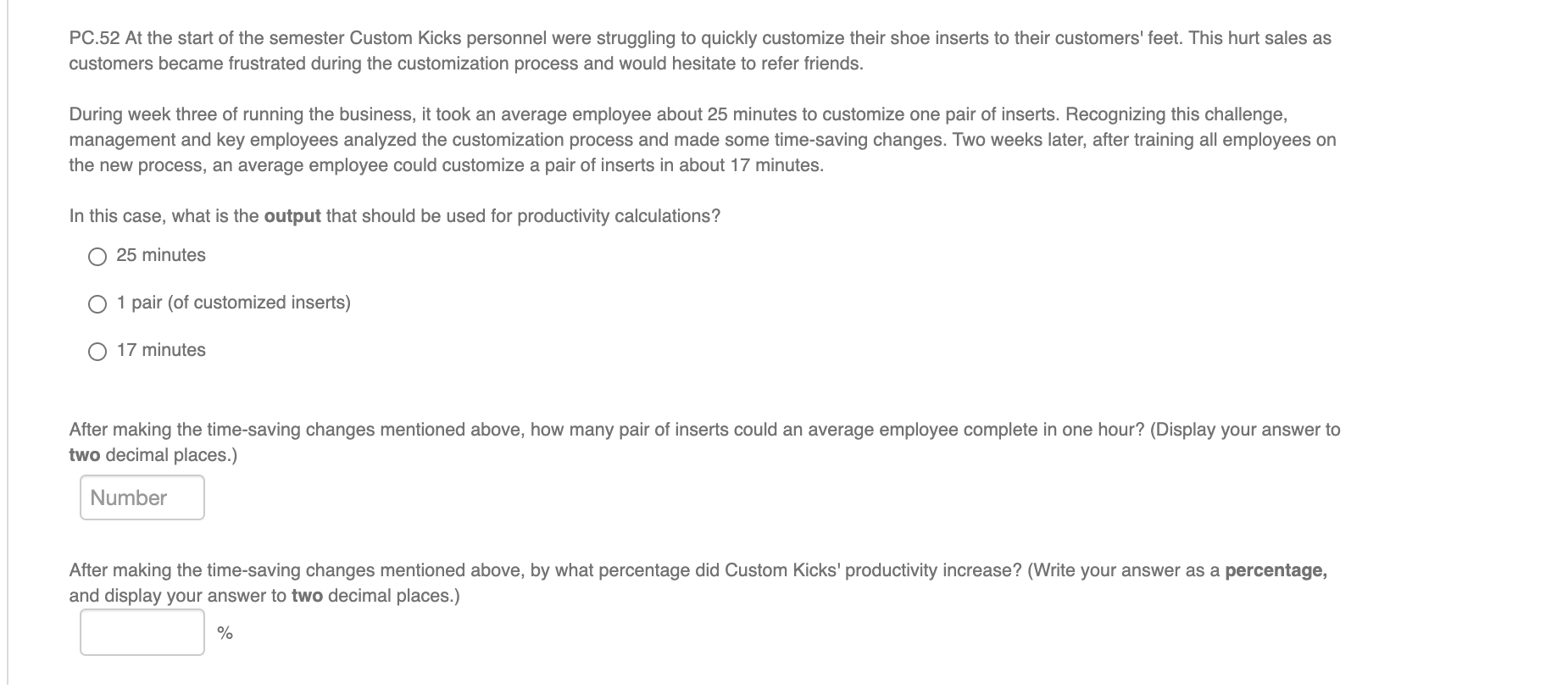The image size is (1568, 700).
Task: Click inside the empty percentage field
Action: point(141,631)
